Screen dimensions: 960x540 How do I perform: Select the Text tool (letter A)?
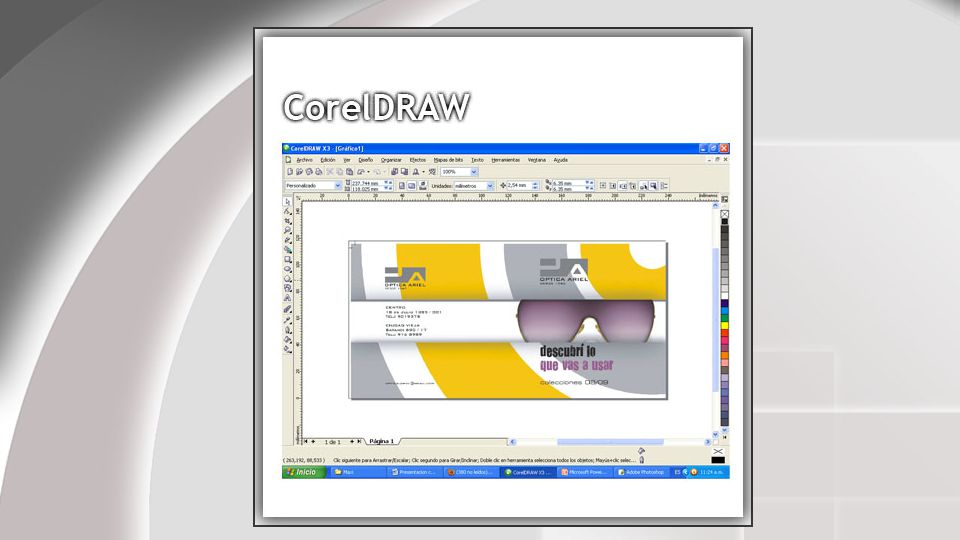click(287, 297)
